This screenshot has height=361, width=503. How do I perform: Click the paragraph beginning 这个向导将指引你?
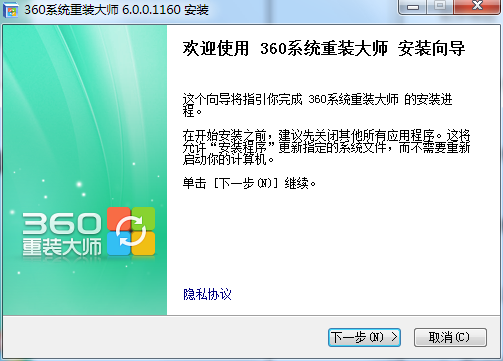pos(317,105)
